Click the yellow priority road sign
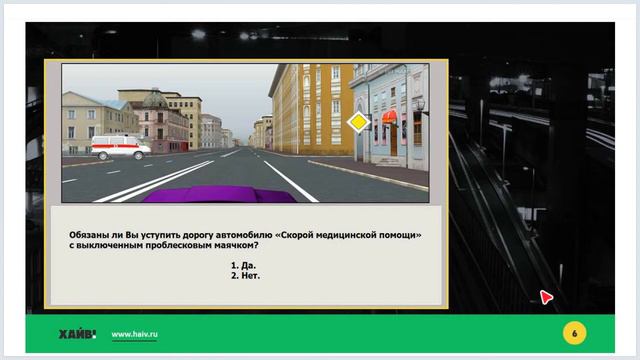640x360 pixels. pos(358,122)
